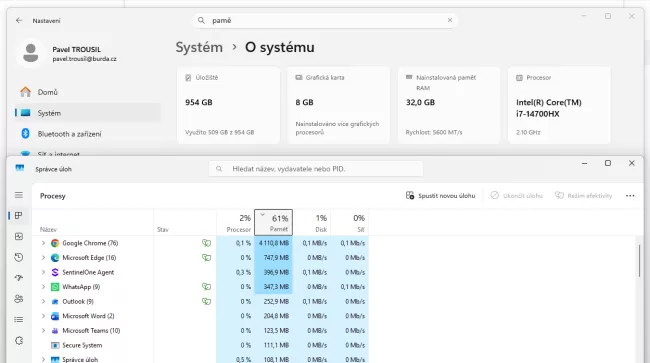Expand Správce úloh process group
The image size is (650, 363).
[x=43, y=359]
